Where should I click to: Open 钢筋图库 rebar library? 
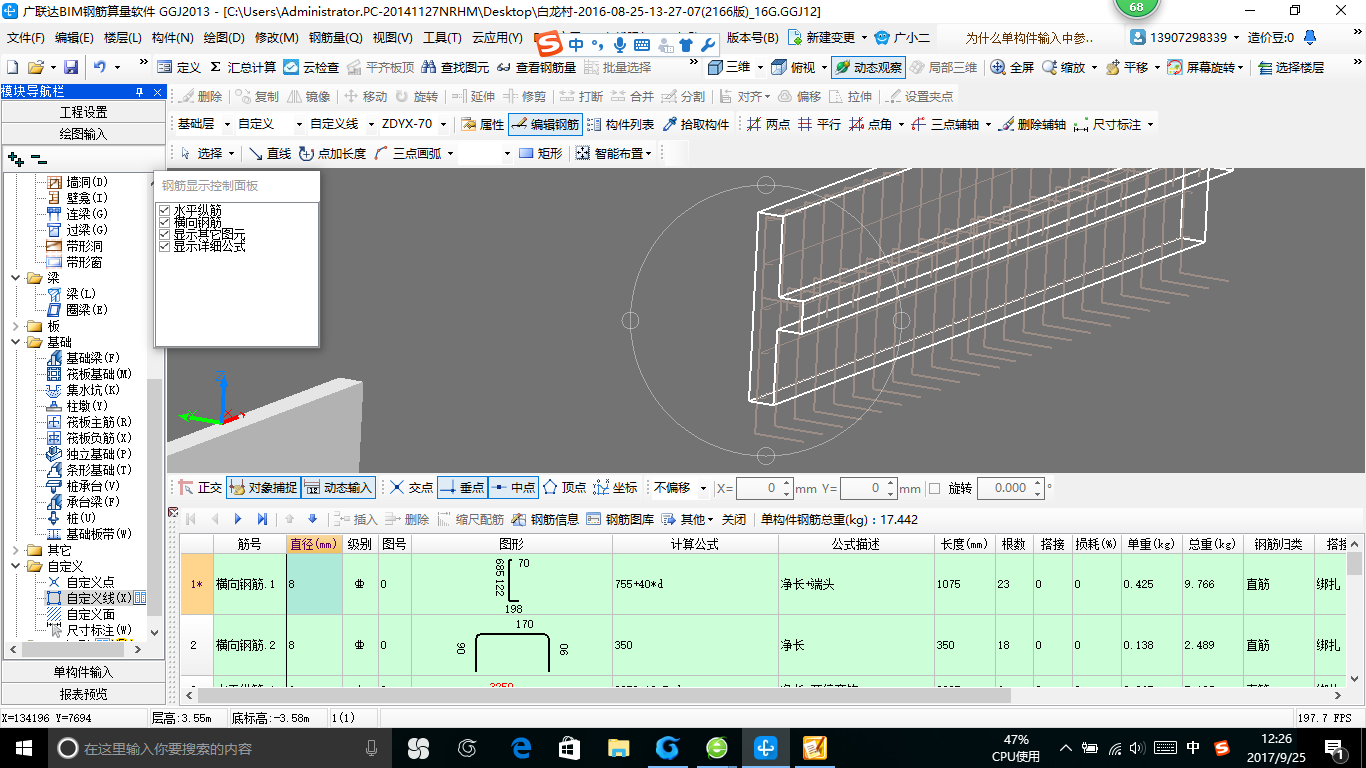(620, 519)
